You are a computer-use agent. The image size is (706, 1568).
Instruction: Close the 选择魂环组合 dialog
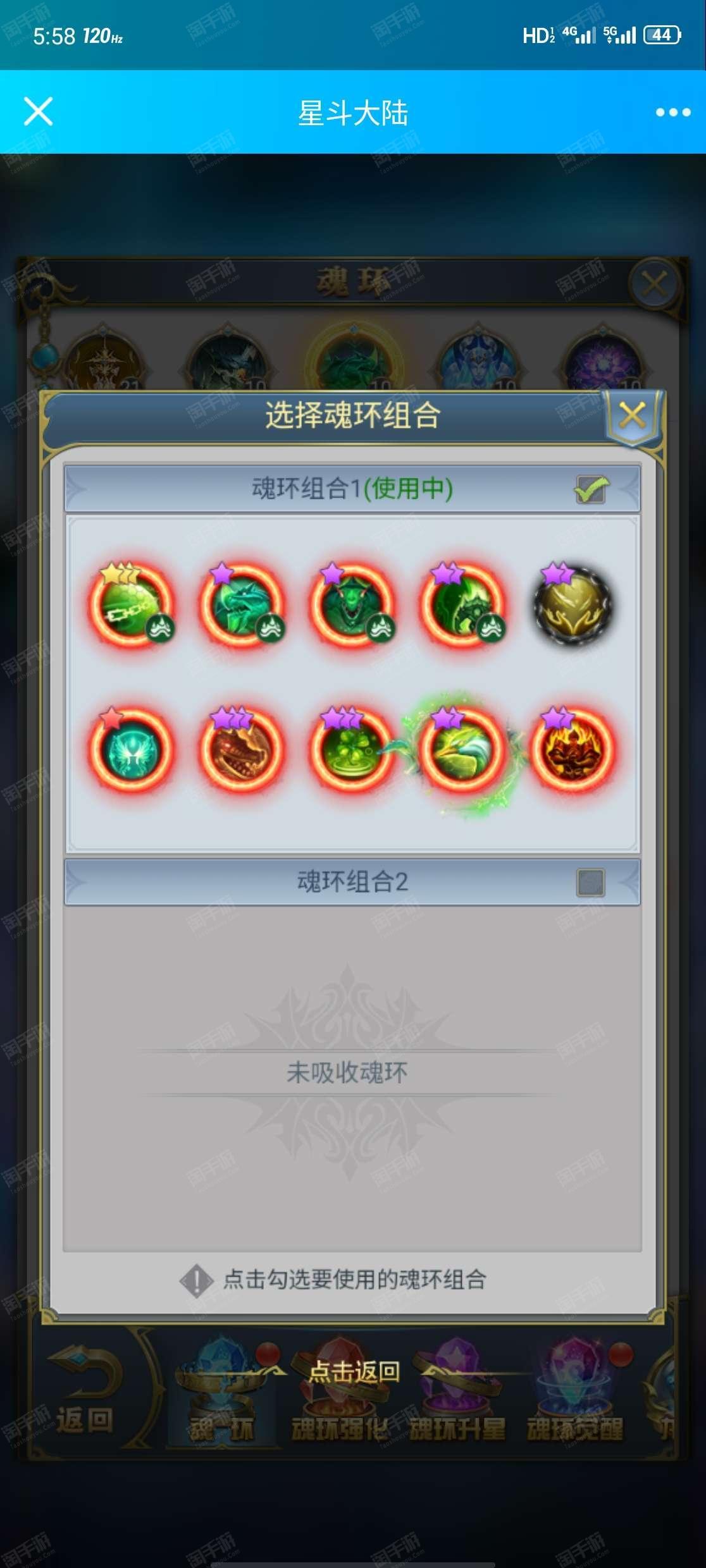pyautogui.click(x=632, y=416)
